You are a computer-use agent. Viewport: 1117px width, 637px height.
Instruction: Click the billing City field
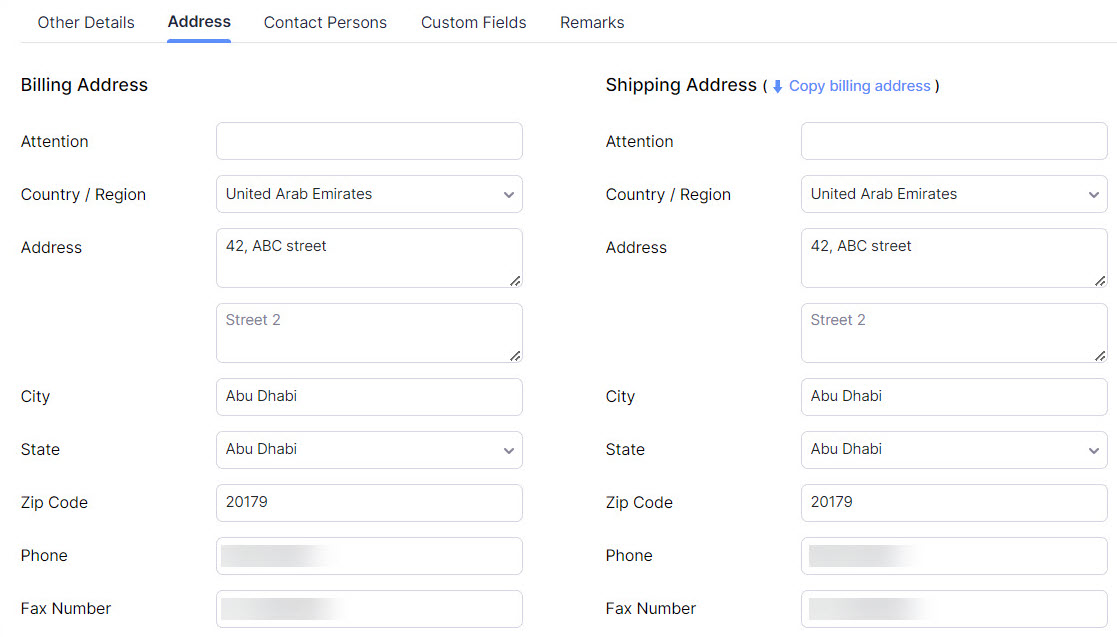369,396
